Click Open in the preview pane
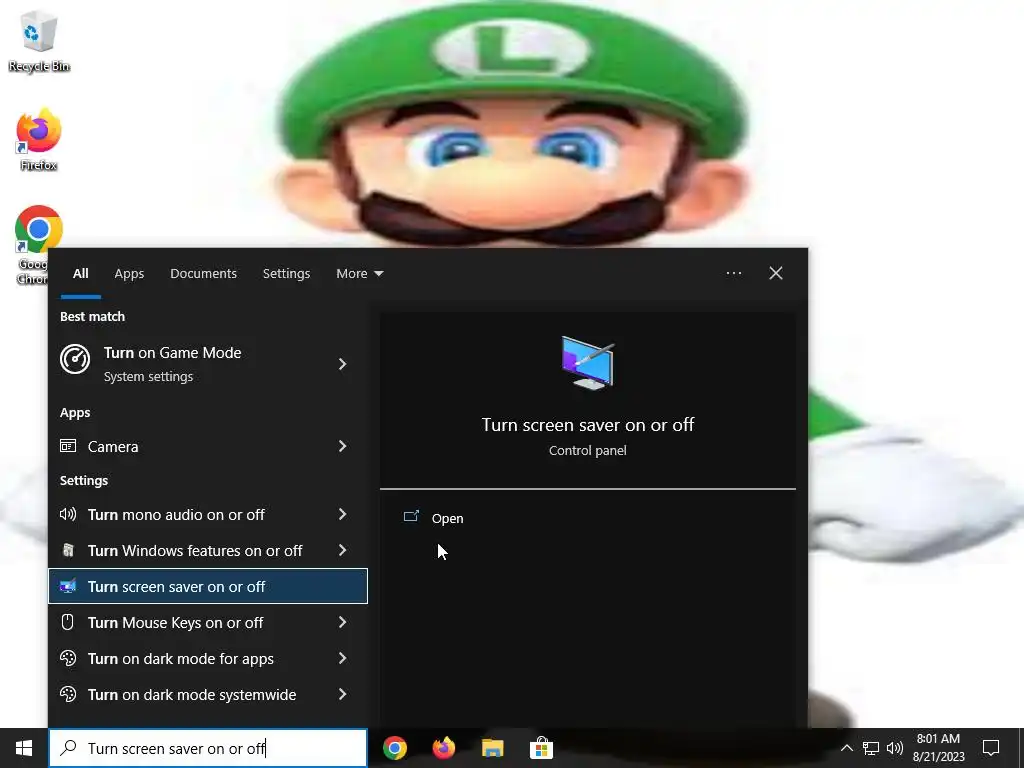The image size is (1024, 768). coord(447,519)
